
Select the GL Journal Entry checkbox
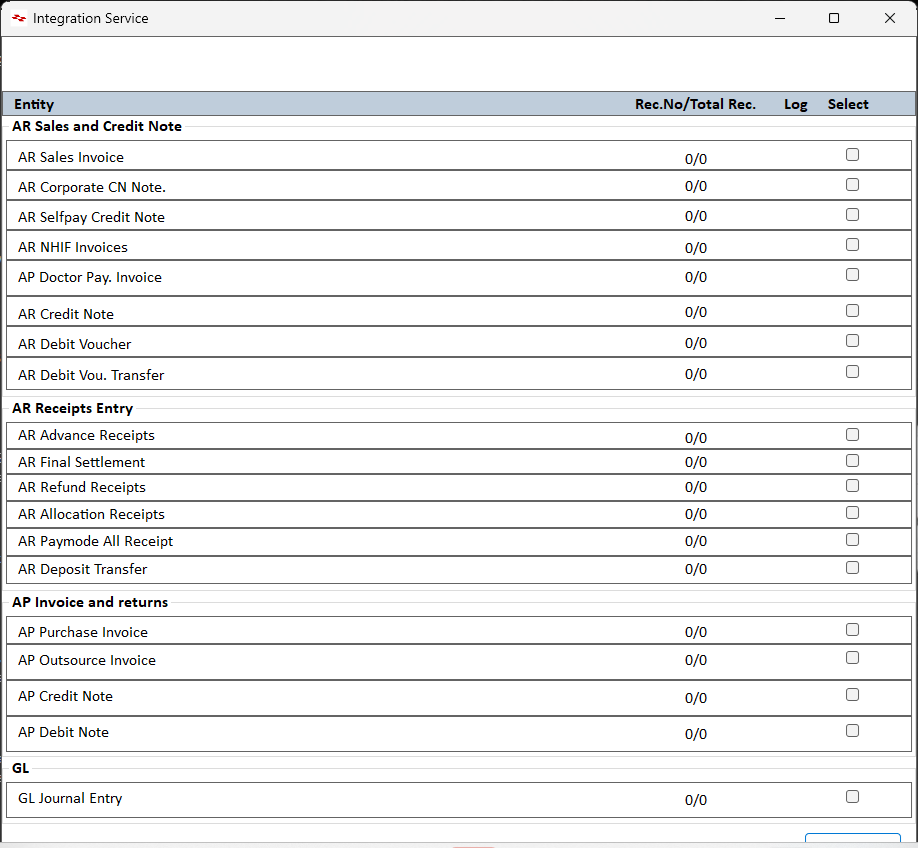852,797
